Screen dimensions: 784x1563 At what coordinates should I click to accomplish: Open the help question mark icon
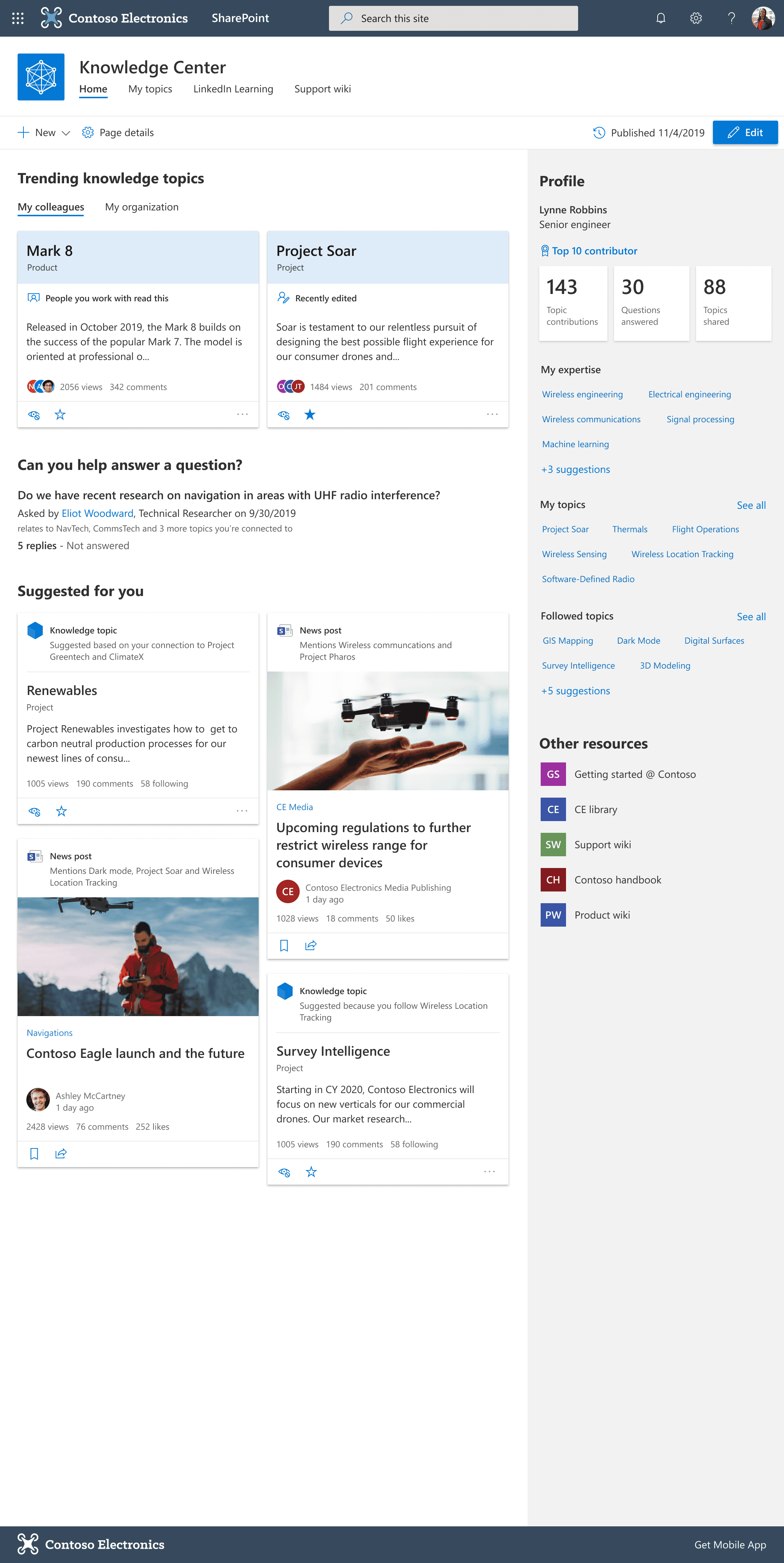(731, 18)
